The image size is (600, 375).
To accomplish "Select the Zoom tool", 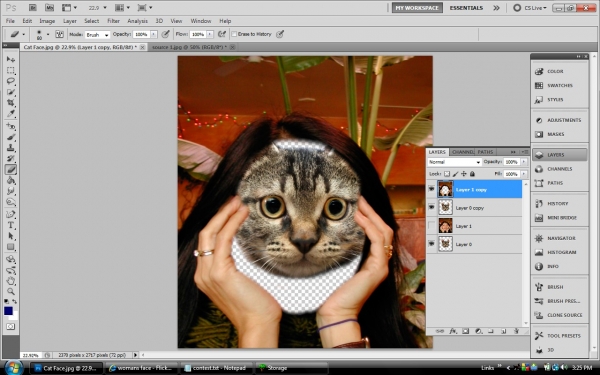I will 11,291.
